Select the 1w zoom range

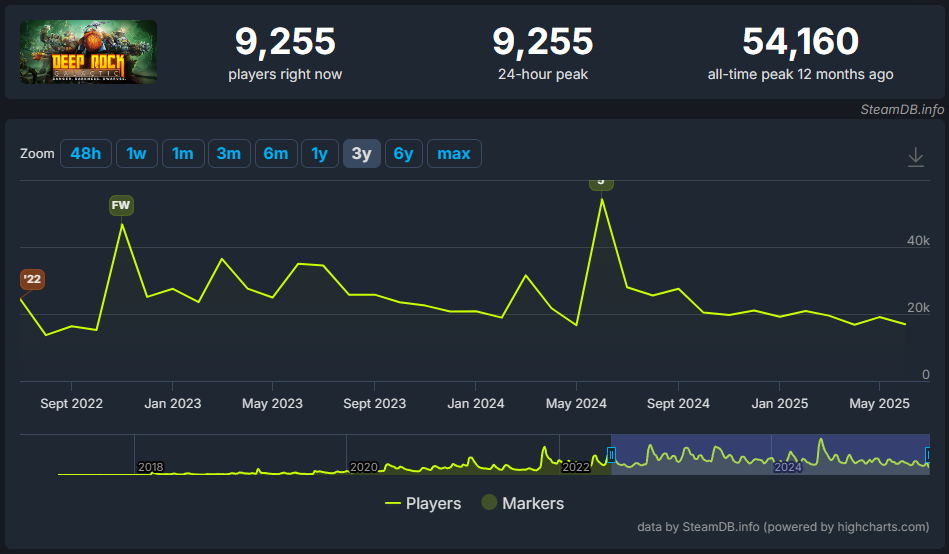[137, 154]
